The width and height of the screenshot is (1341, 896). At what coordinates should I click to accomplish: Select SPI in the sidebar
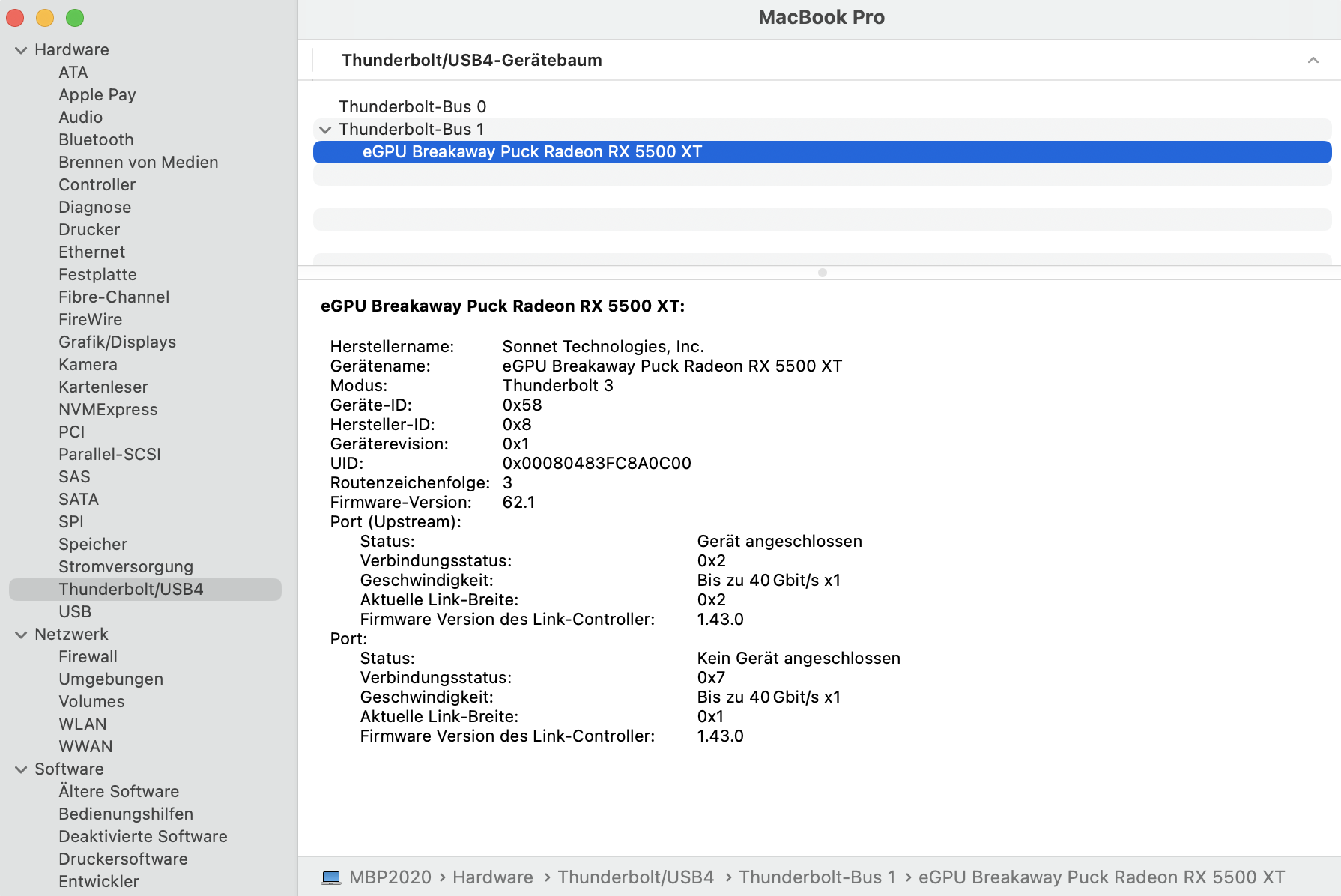click(71, 522)
